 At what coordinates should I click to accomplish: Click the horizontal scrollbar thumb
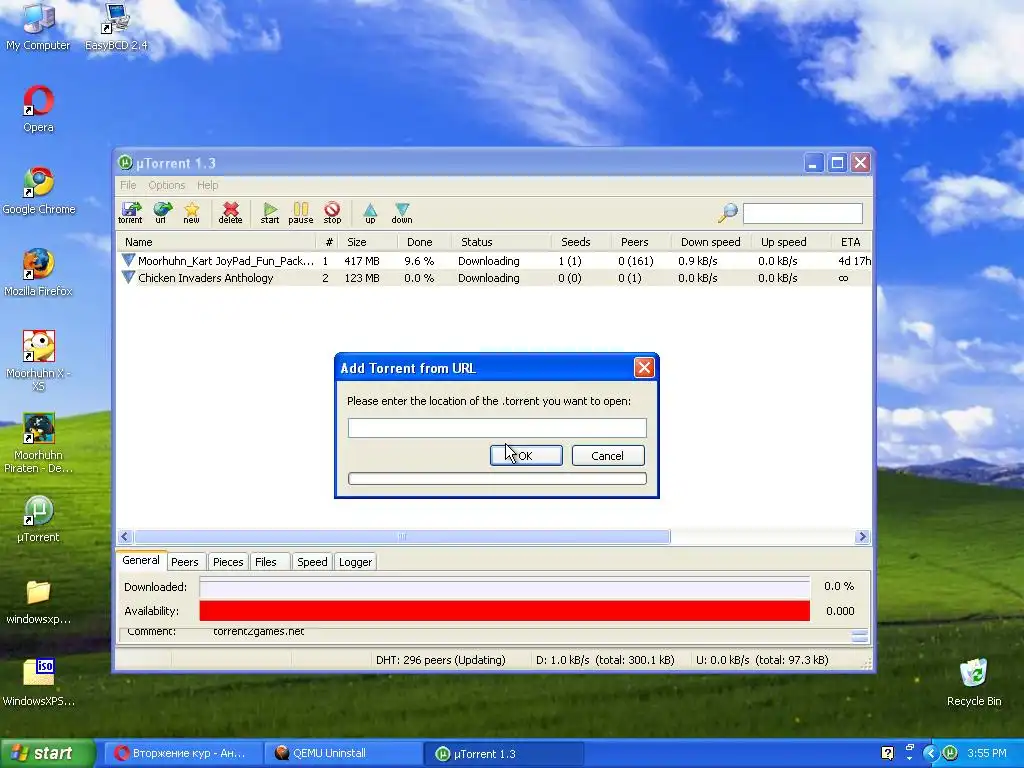pyautogui.click(x=402, y=536)
